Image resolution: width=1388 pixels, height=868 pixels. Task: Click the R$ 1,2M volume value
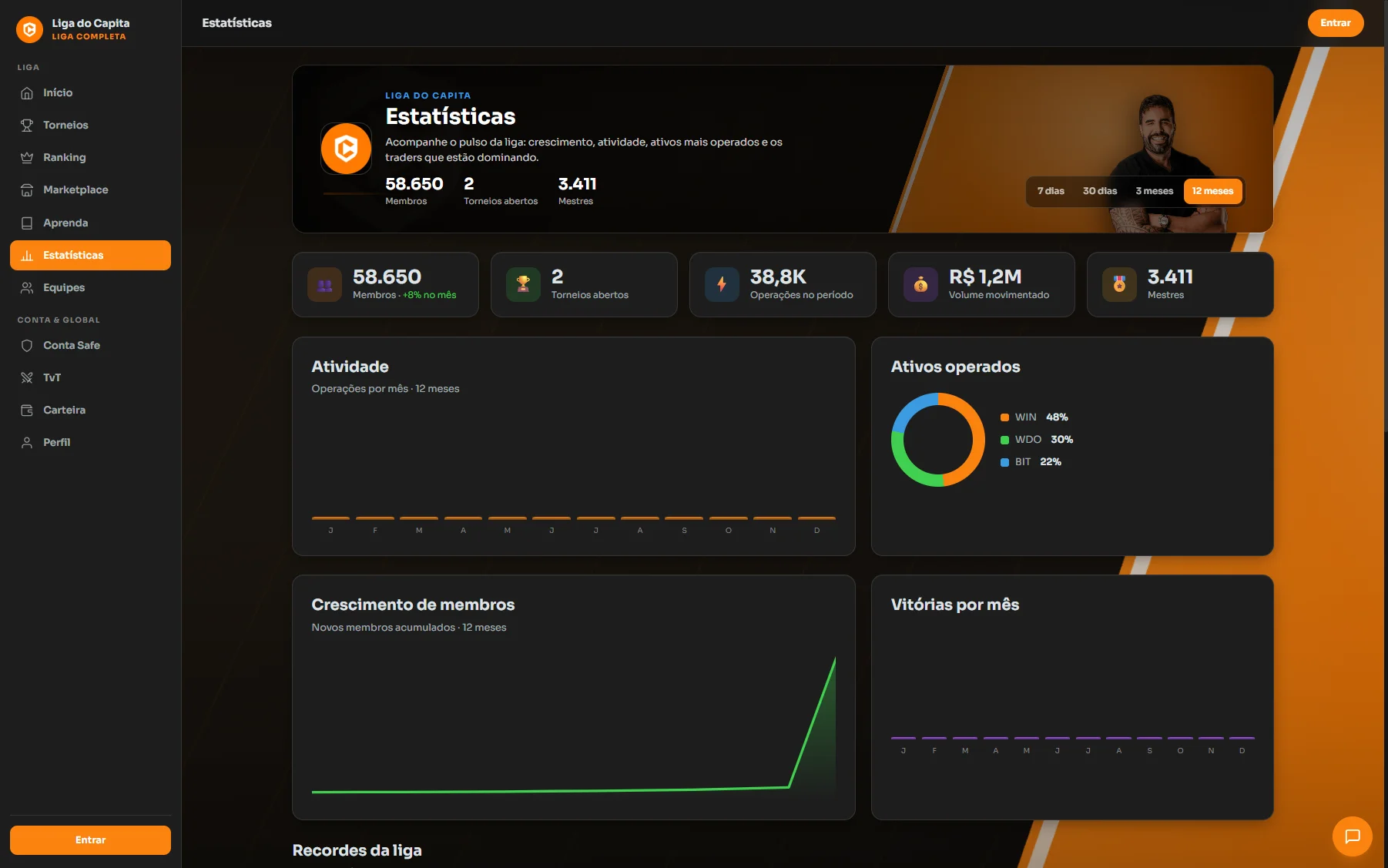coord(985,277)
